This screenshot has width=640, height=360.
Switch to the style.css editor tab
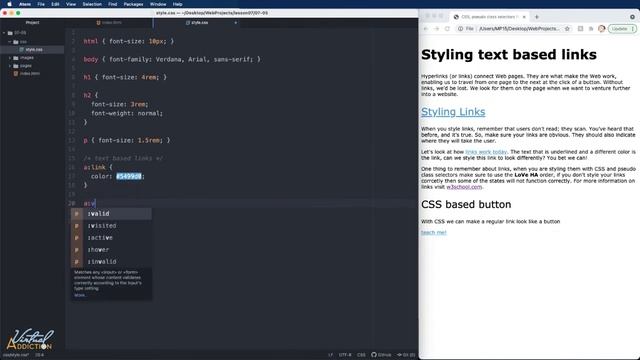click(197, 22)
